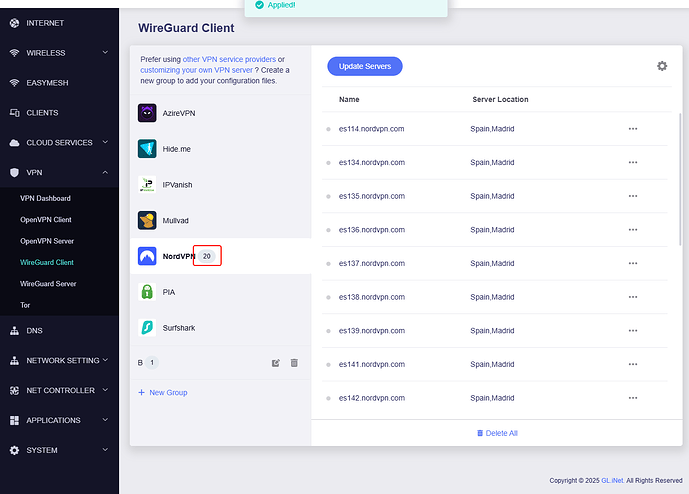Image resolution: width=689 pixels, height=494 pixels.
Task: Follow the other VPN service providers link
Action: click(x=229, y=60)
